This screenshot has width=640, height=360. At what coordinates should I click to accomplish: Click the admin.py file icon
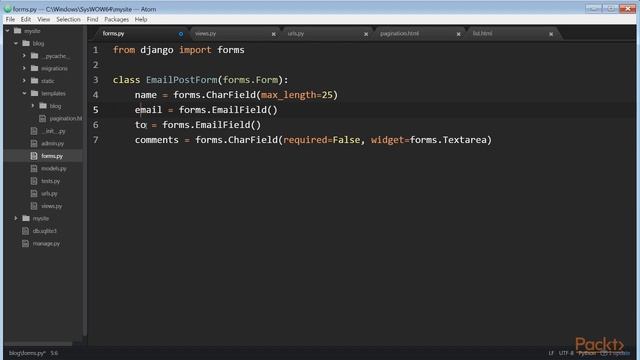(34, 143)
